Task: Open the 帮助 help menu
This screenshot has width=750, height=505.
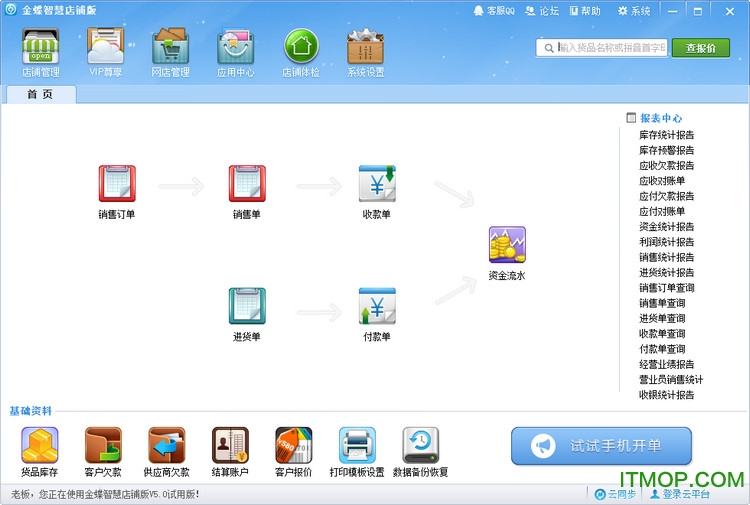Action: pos(585,11)
